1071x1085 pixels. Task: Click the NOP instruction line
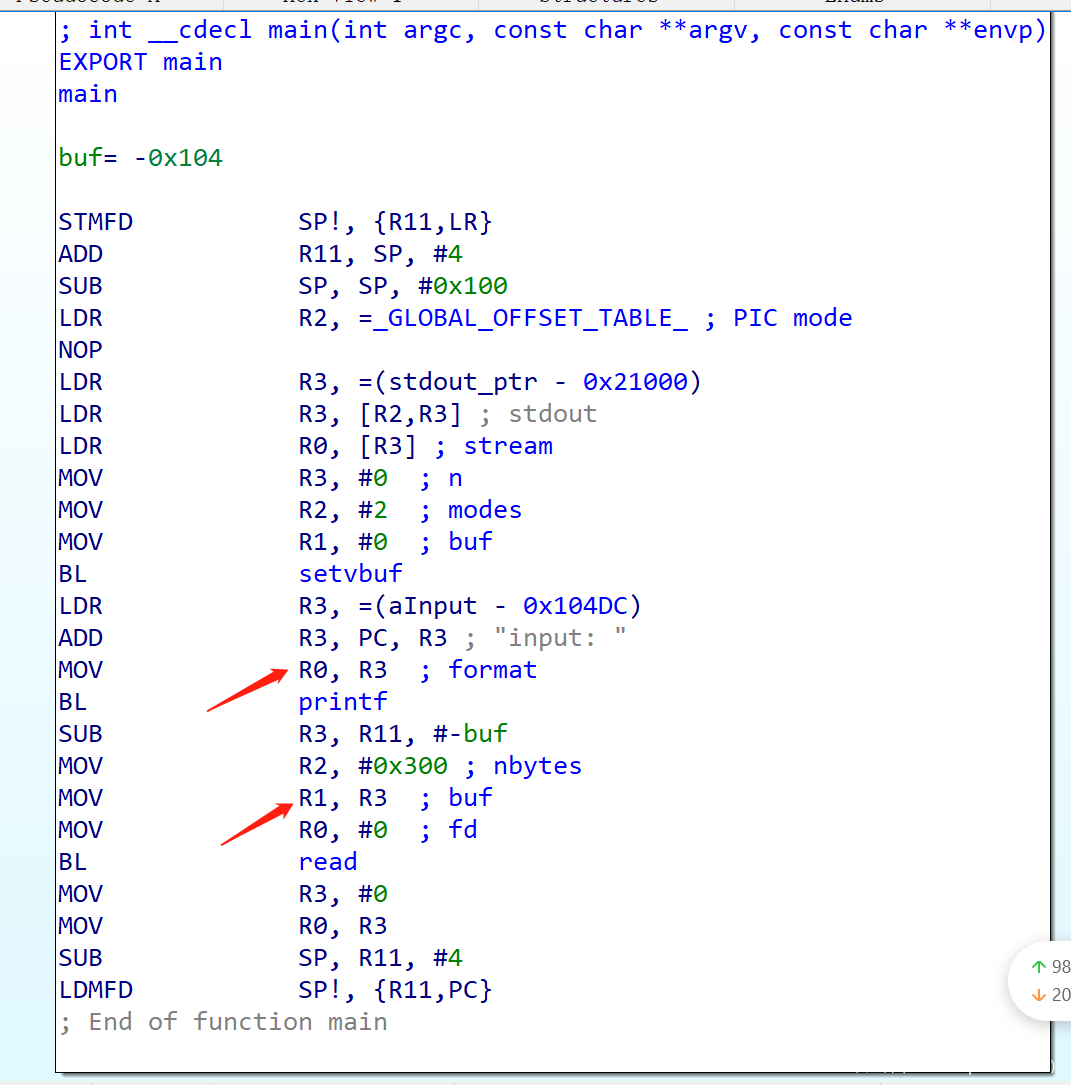tap(80, 350)
